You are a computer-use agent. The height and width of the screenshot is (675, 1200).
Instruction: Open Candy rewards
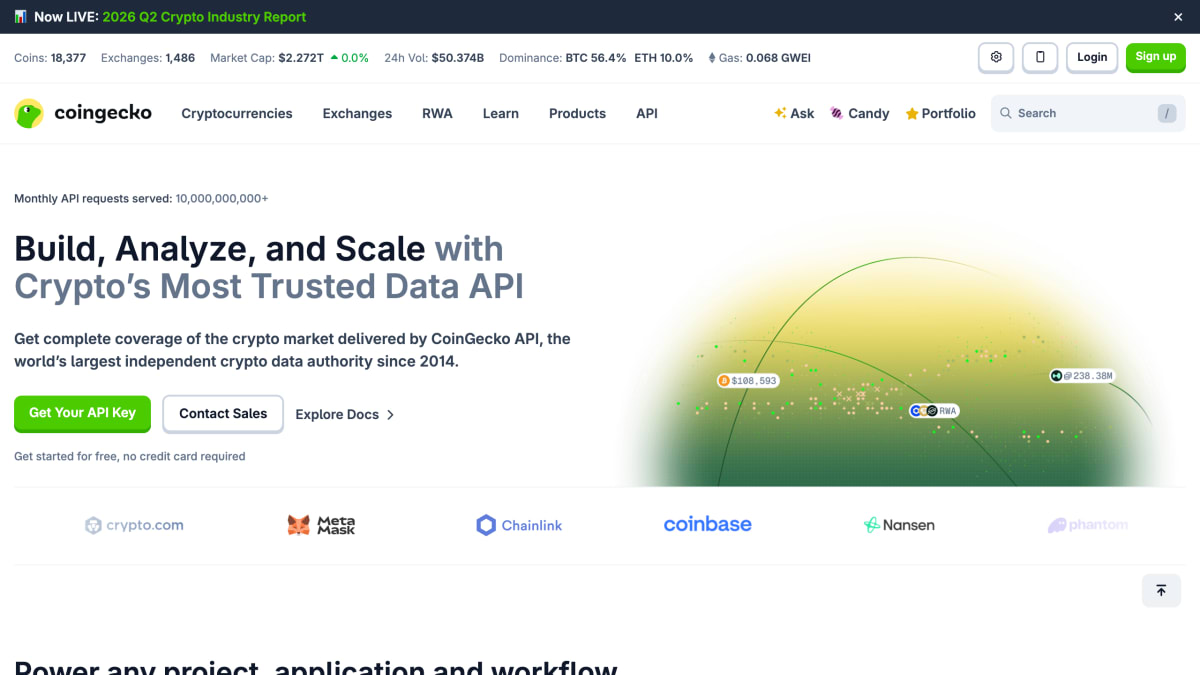859,114
